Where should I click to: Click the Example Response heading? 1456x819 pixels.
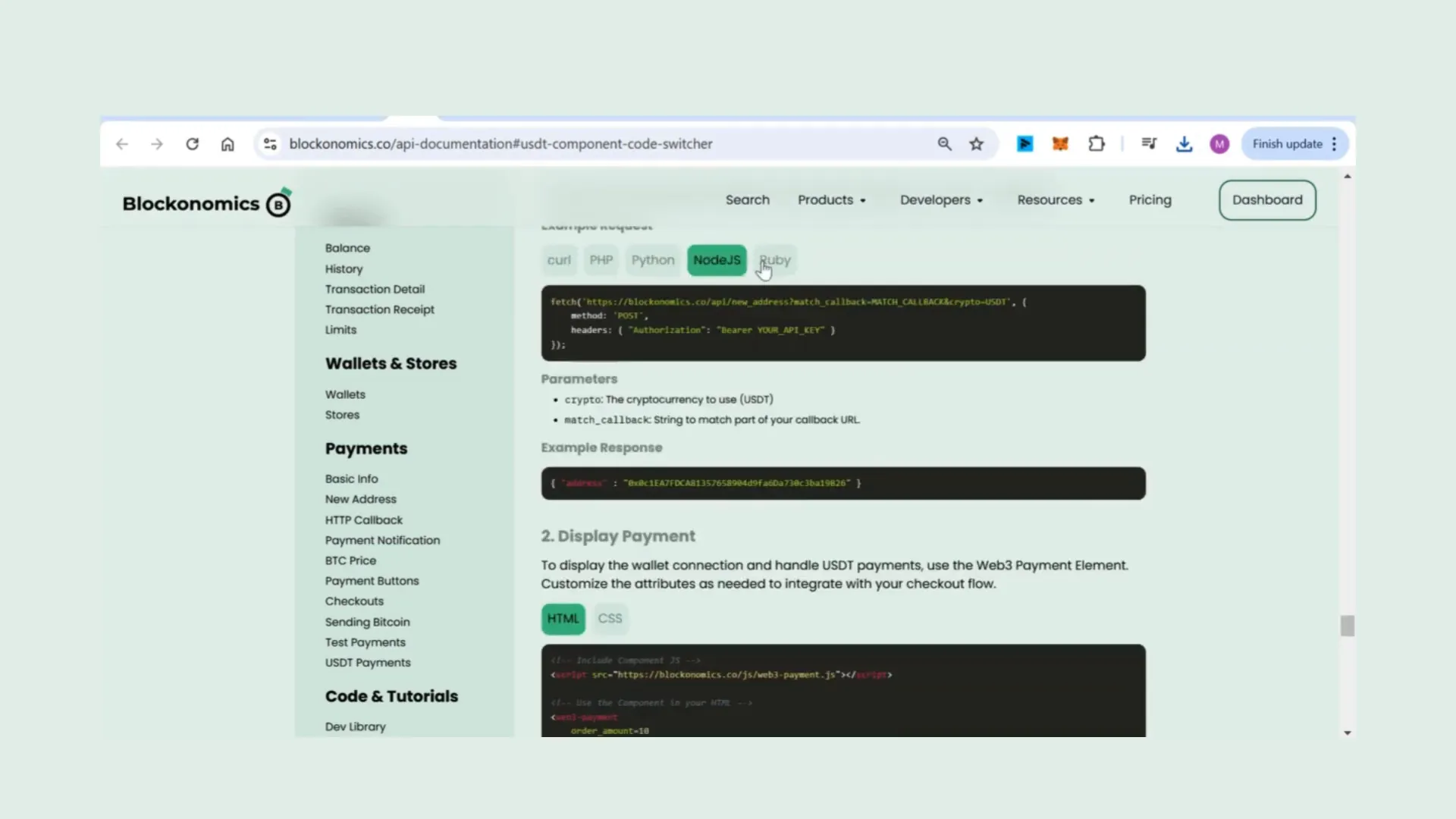point(601,447)
